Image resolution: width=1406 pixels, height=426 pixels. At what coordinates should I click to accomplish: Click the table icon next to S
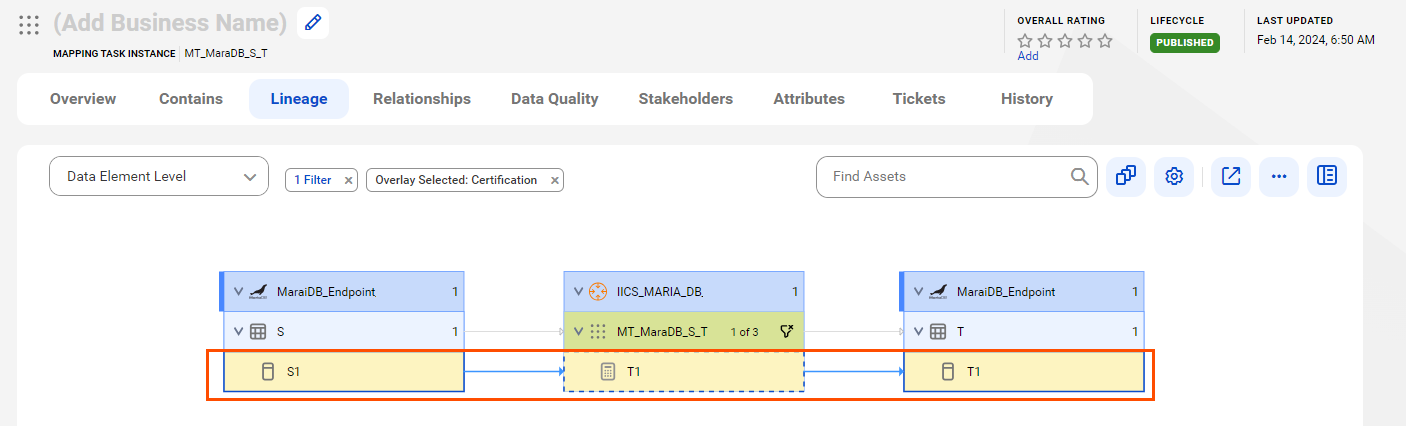[258, 331]
